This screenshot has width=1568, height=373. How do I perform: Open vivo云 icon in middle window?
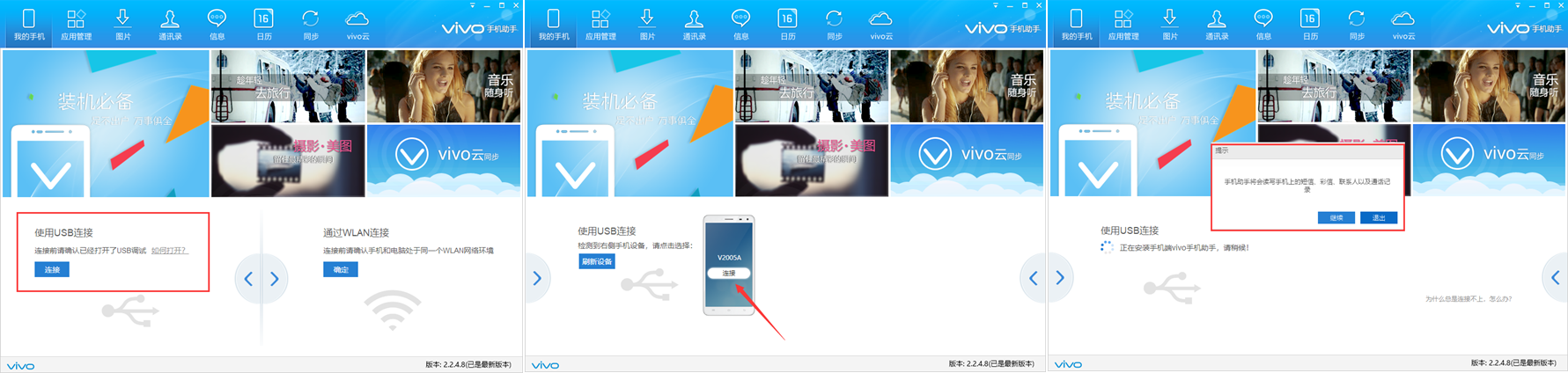[881, 24]
